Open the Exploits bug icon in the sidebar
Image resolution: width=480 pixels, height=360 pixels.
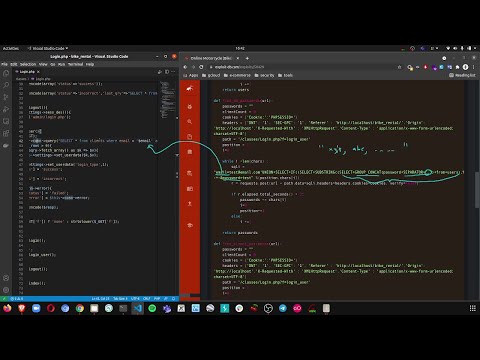(190, 107)
